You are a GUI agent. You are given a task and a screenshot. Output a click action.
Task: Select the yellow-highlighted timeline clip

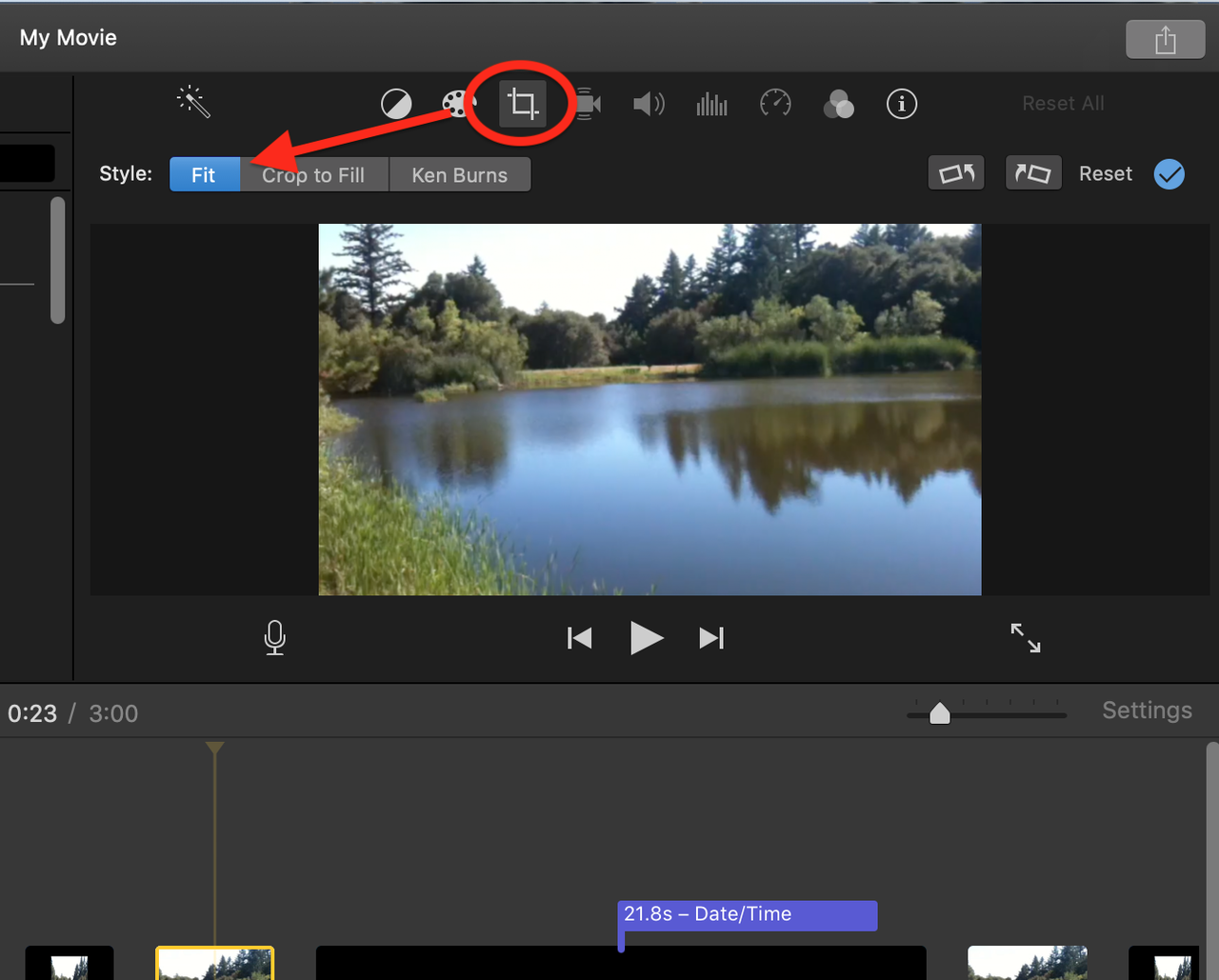(x=215, y=963)
